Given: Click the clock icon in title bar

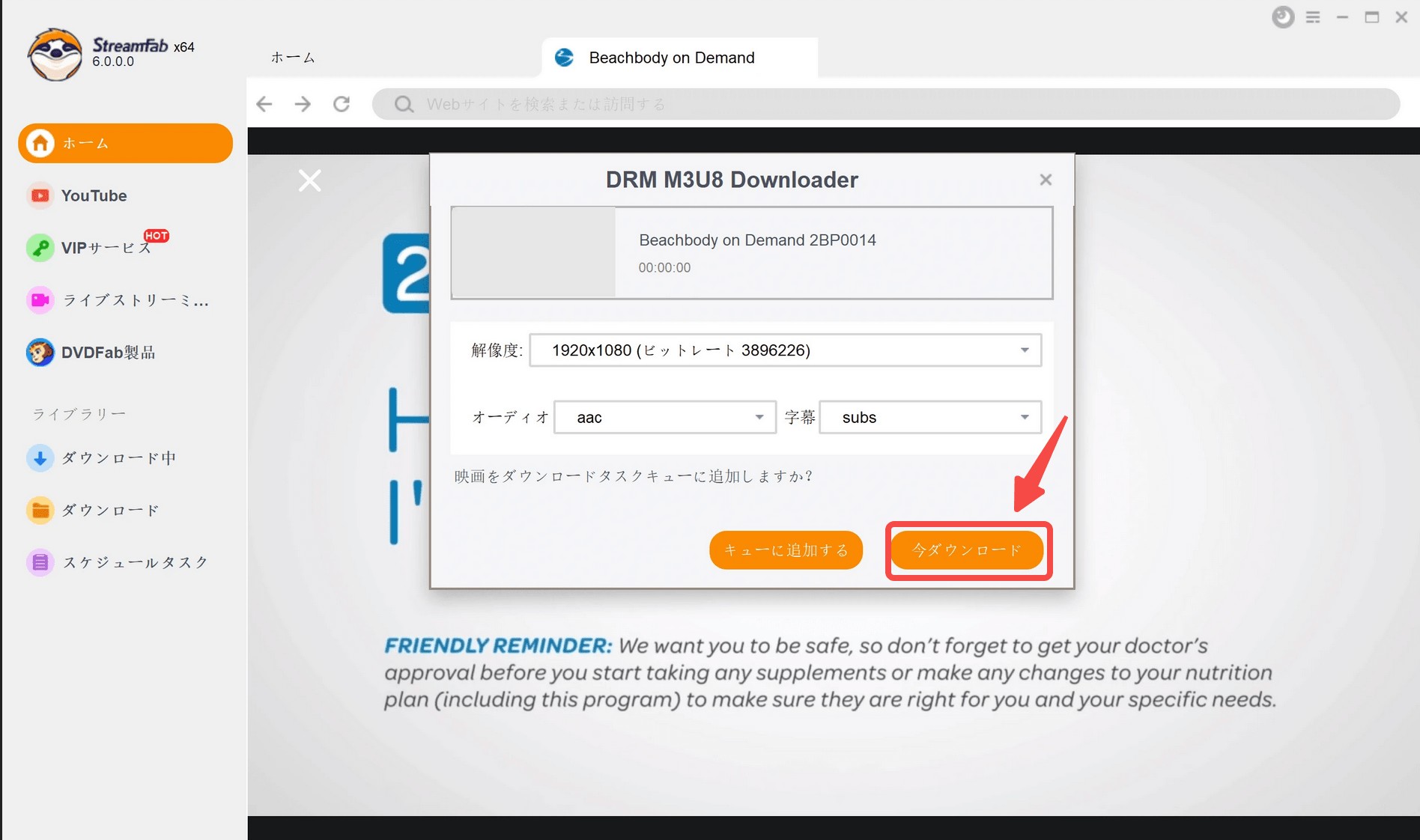Looking at the screenshot, I should click(x=1283, y=16).
